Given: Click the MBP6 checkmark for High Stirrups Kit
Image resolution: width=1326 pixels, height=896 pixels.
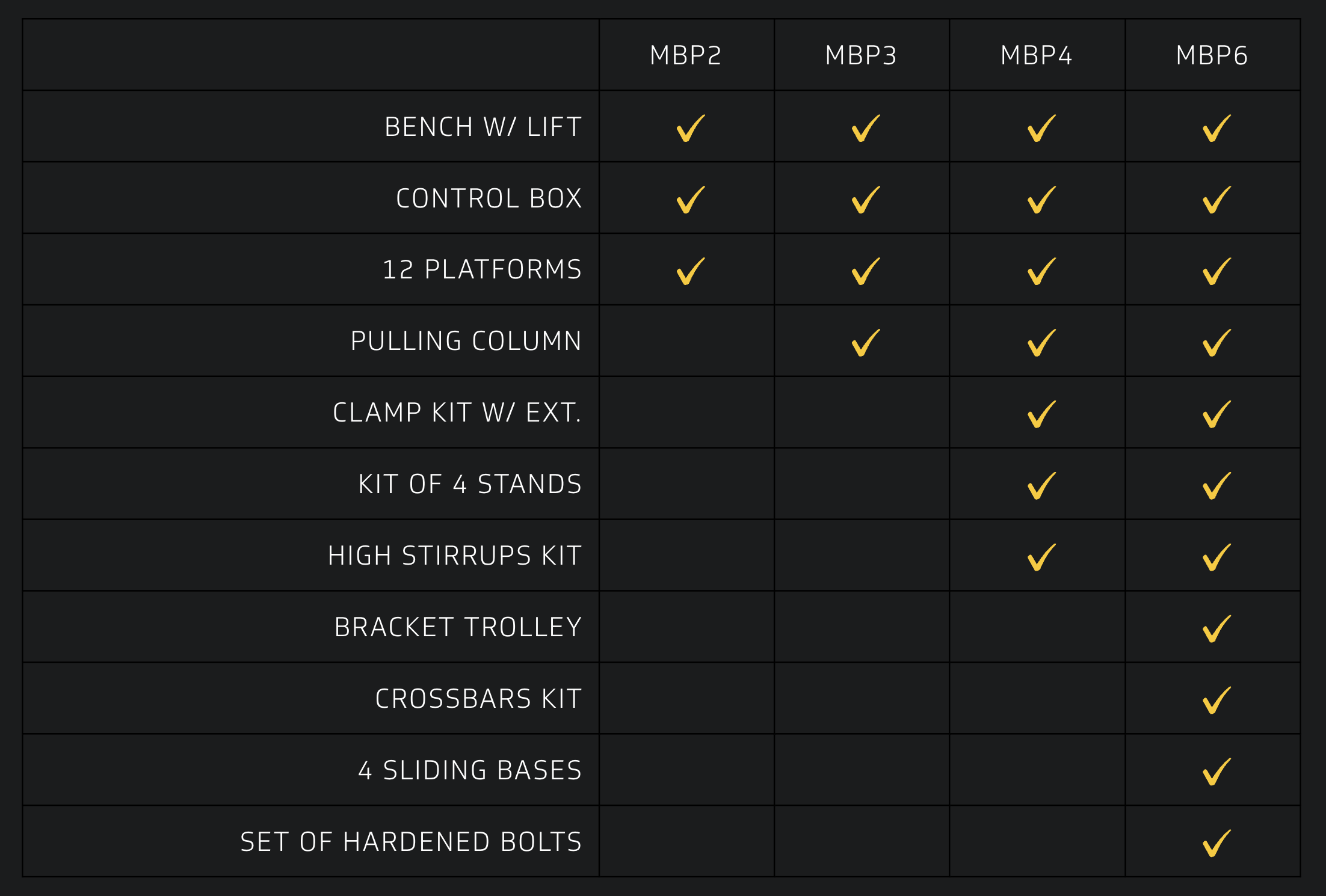Looking at the screenshot, I should [x=1216, y=557].
